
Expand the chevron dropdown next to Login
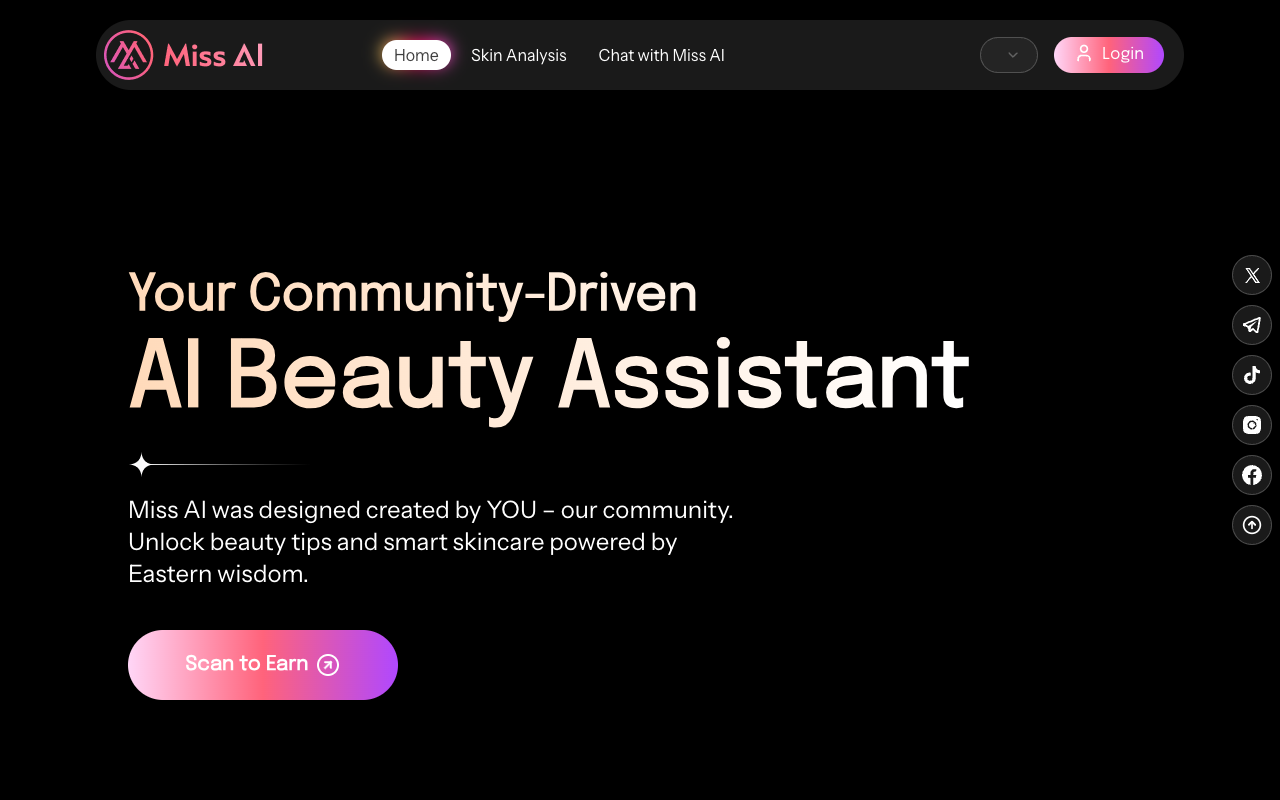1008,55
